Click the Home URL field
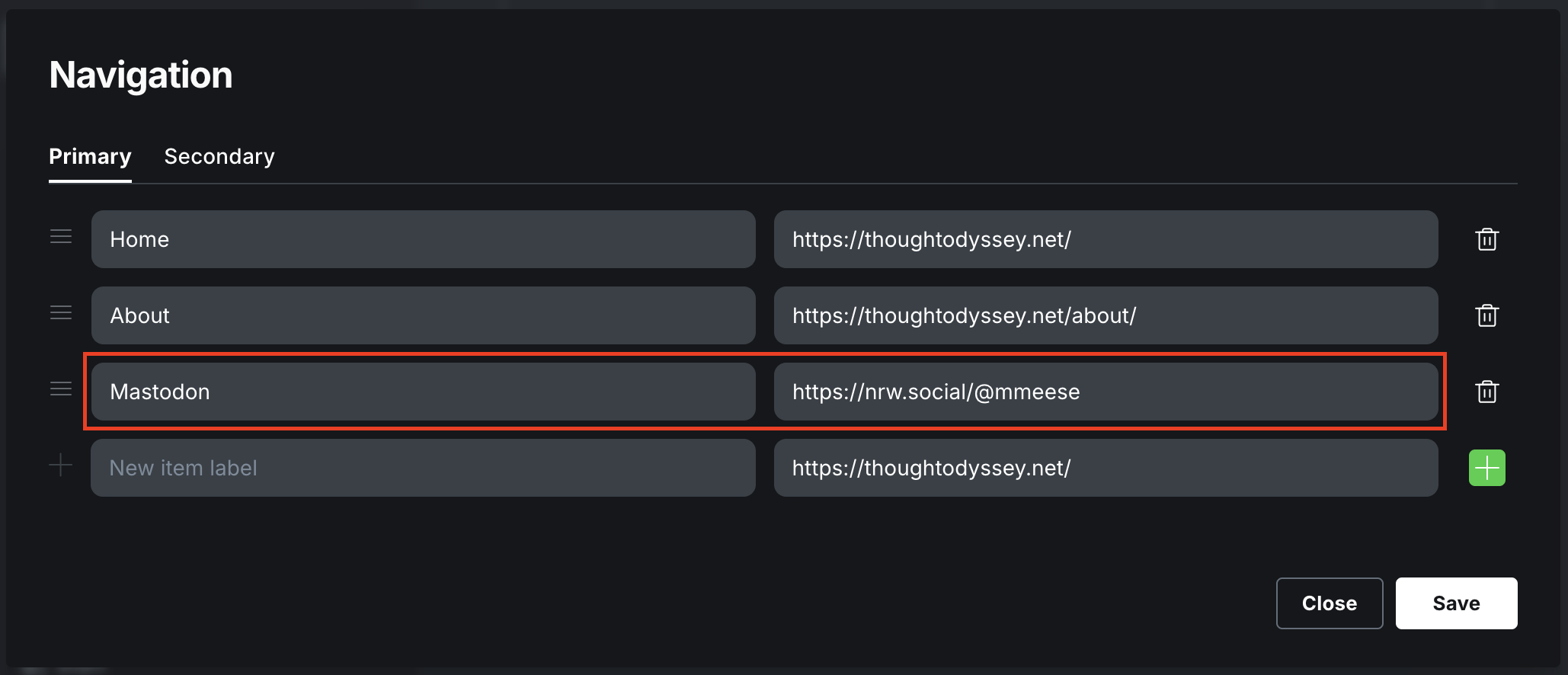This screenshot has width=1568, height=675. coord(1105,239)
